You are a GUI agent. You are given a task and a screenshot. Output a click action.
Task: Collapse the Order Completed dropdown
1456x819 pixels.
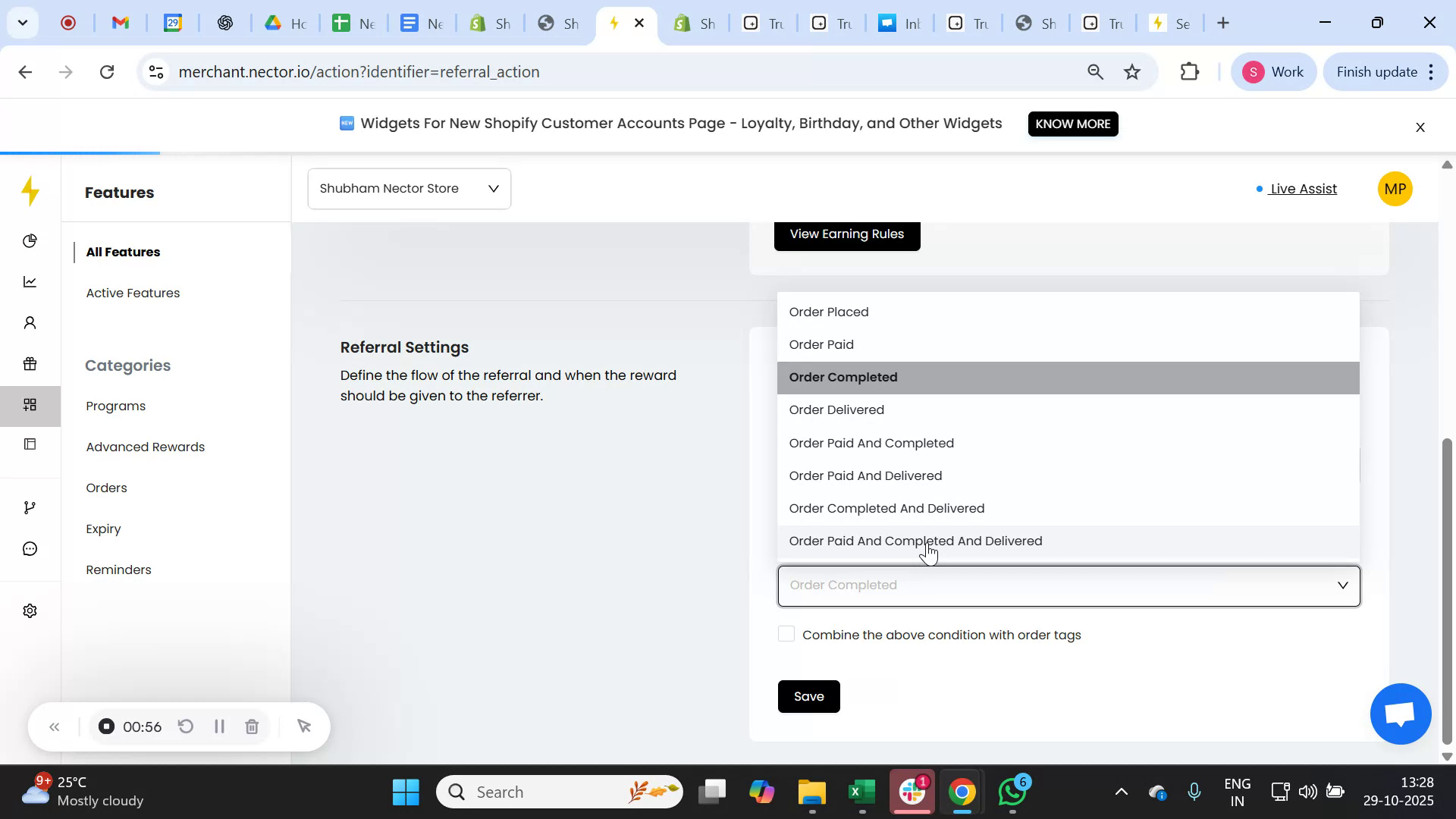coord(1342,585)
